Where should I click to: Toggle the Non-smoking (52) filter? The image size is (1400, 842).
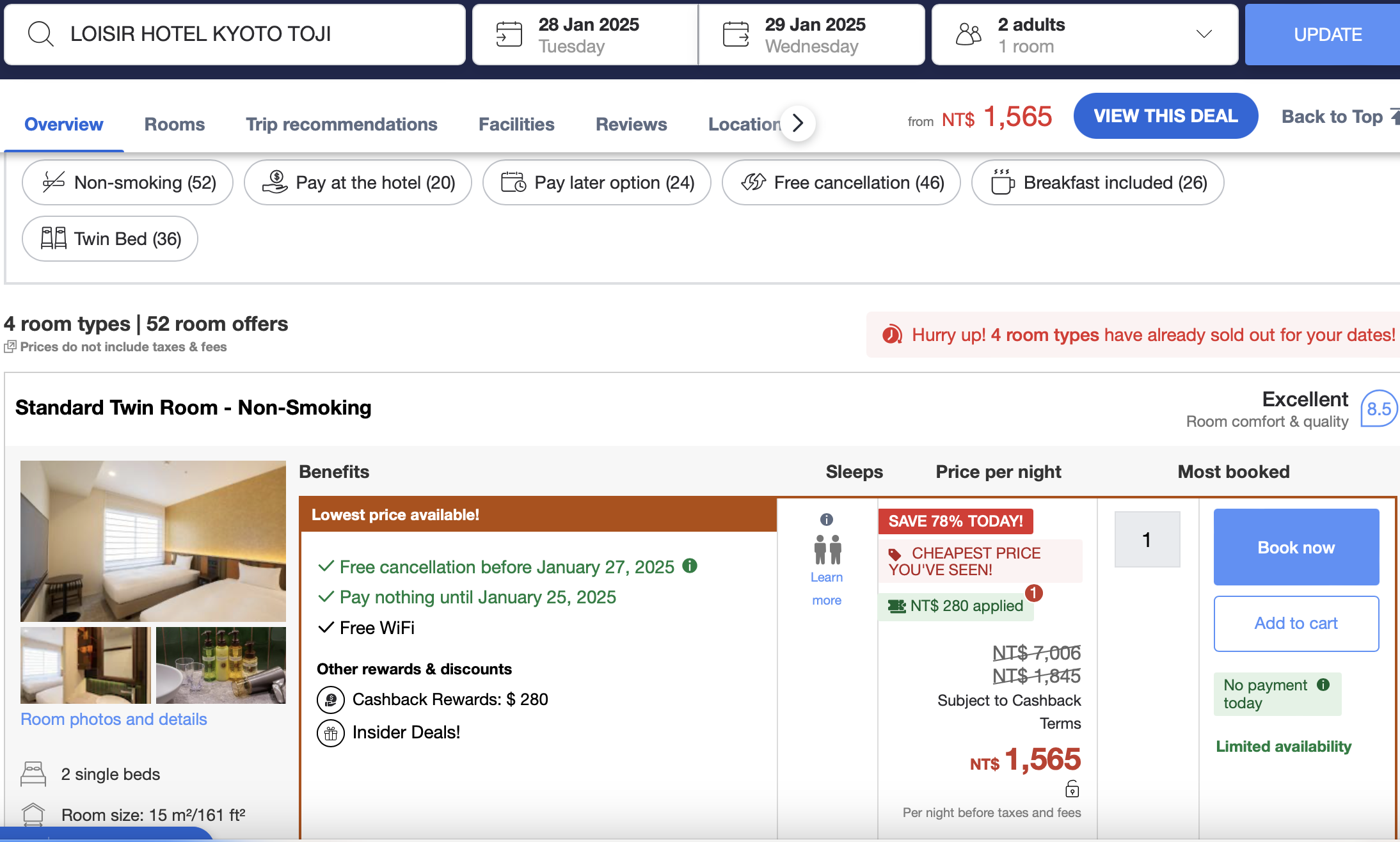[x=127, y=183]
